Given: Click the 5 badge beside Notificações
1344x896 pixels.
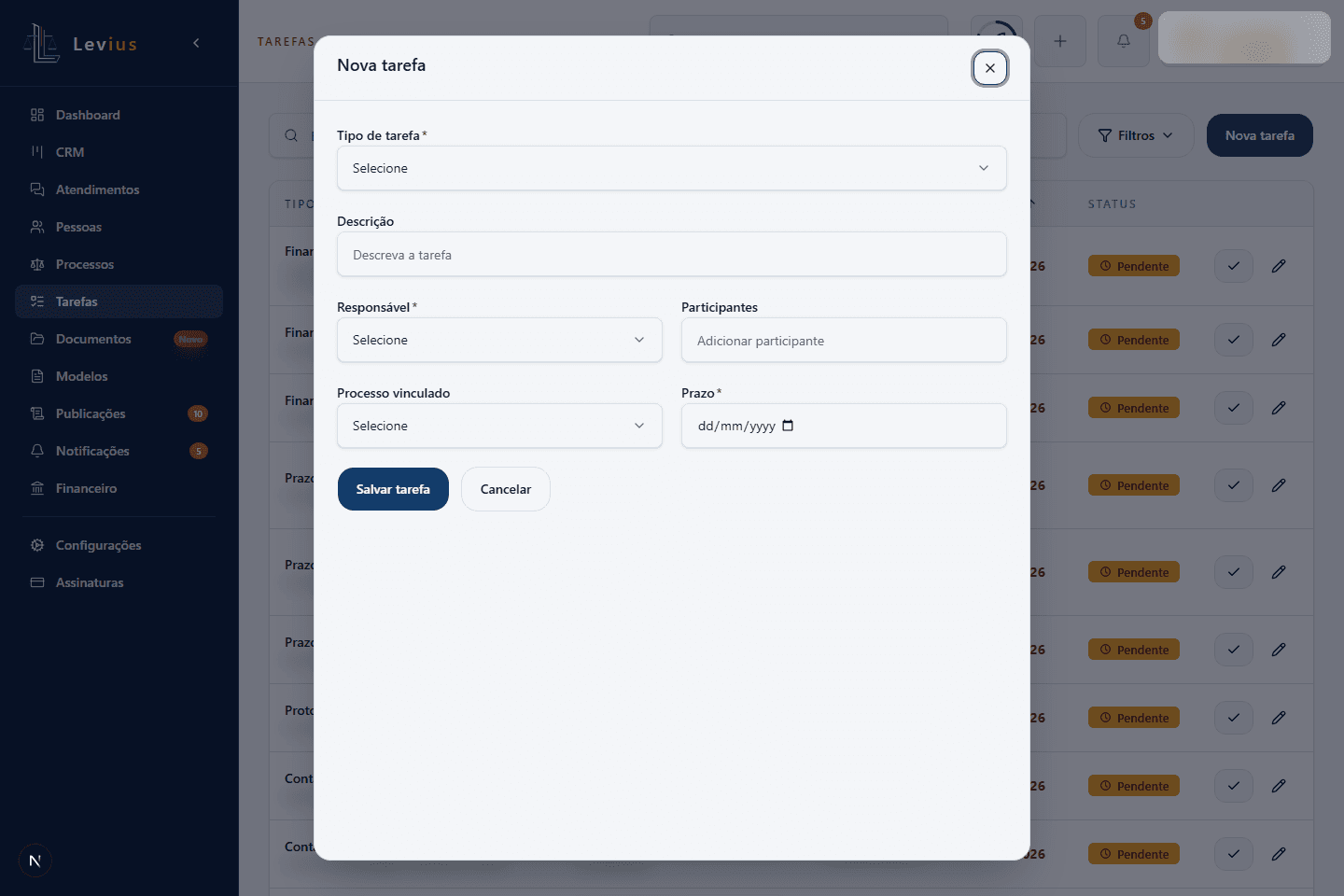Looking at the screenshot, I should 199,451.
